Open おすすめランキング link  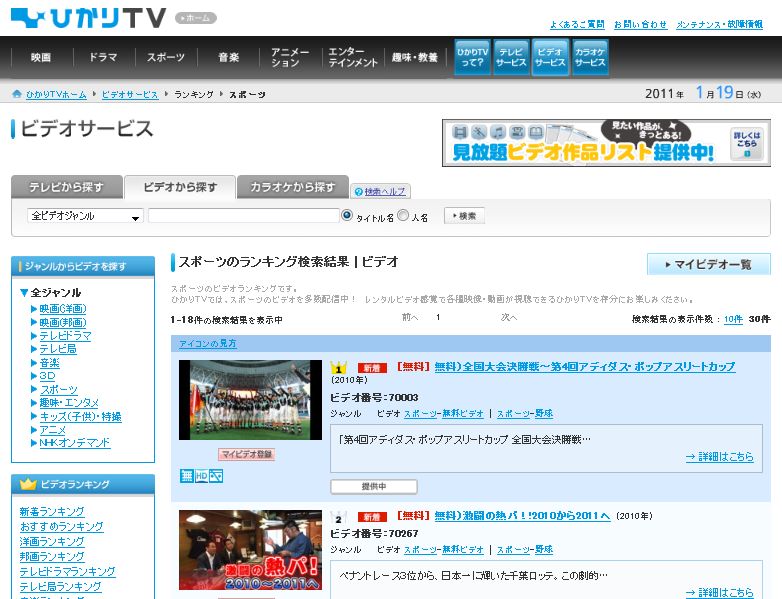click(x=61, y=527)
